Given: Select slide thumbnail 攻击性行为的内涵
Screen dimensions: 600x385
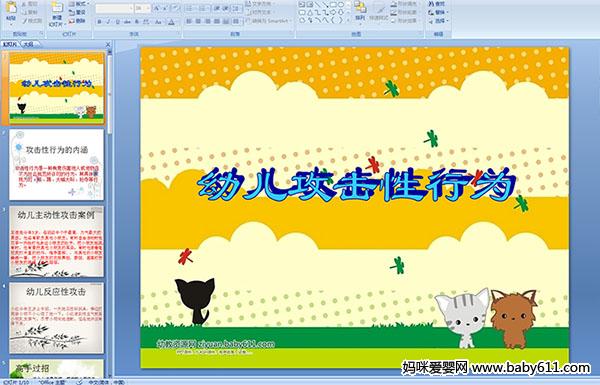Looking at the screenshot, I should click(x=56, y=165).
